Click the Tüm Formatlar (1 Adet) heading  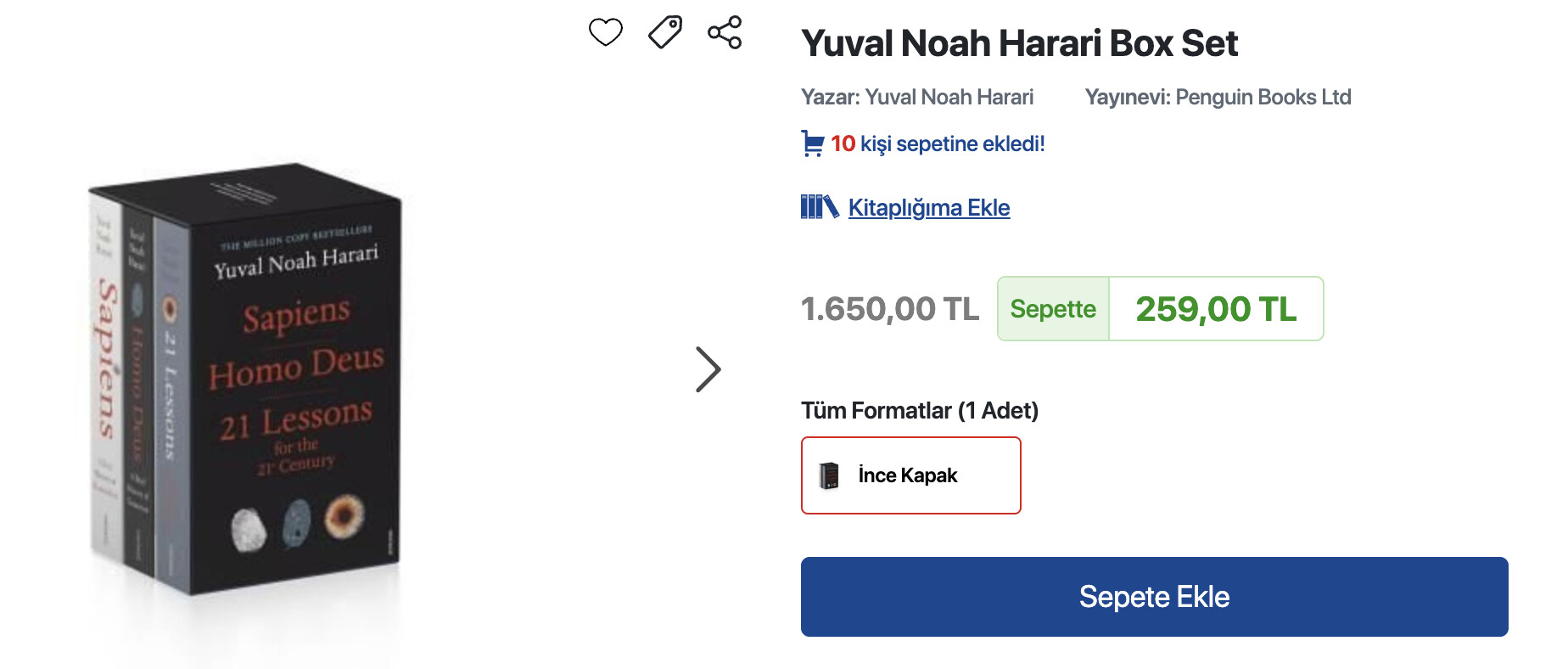tap(919, 411)
